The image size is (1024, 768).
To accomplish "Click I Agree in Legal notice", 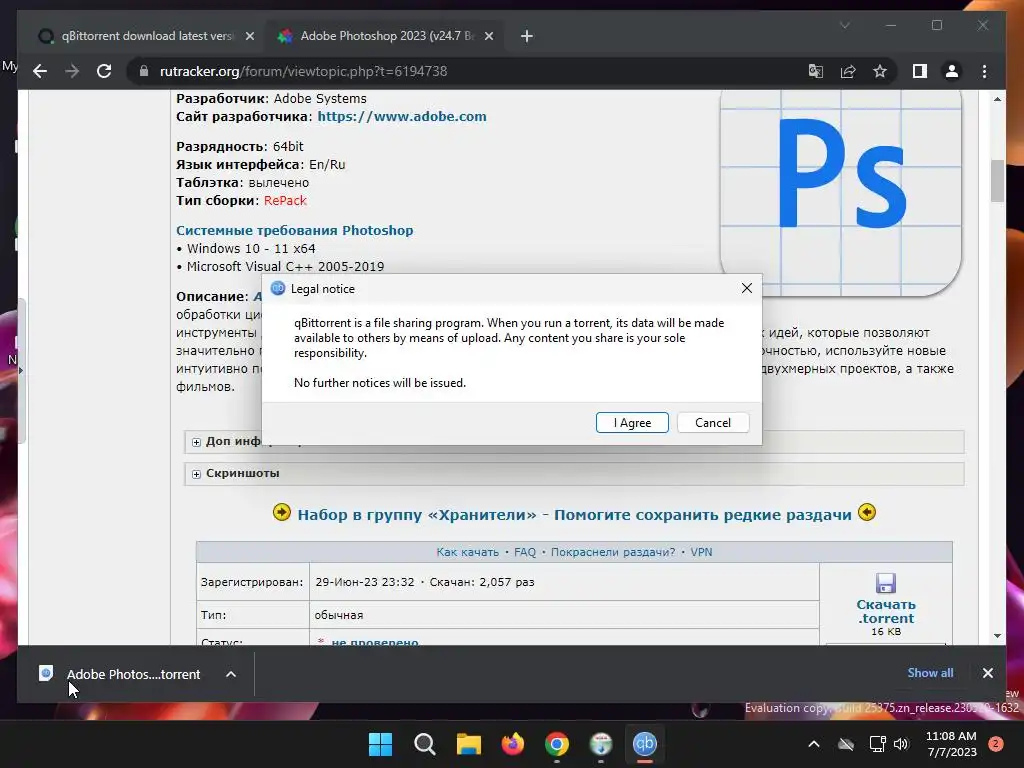I will point(632,423).
